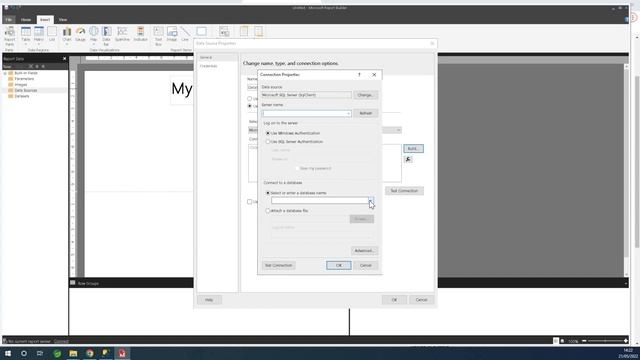640x360 pixels.
Task: Click Cancel in Data Source Properties dialog
Action: (x=421, y=300)
